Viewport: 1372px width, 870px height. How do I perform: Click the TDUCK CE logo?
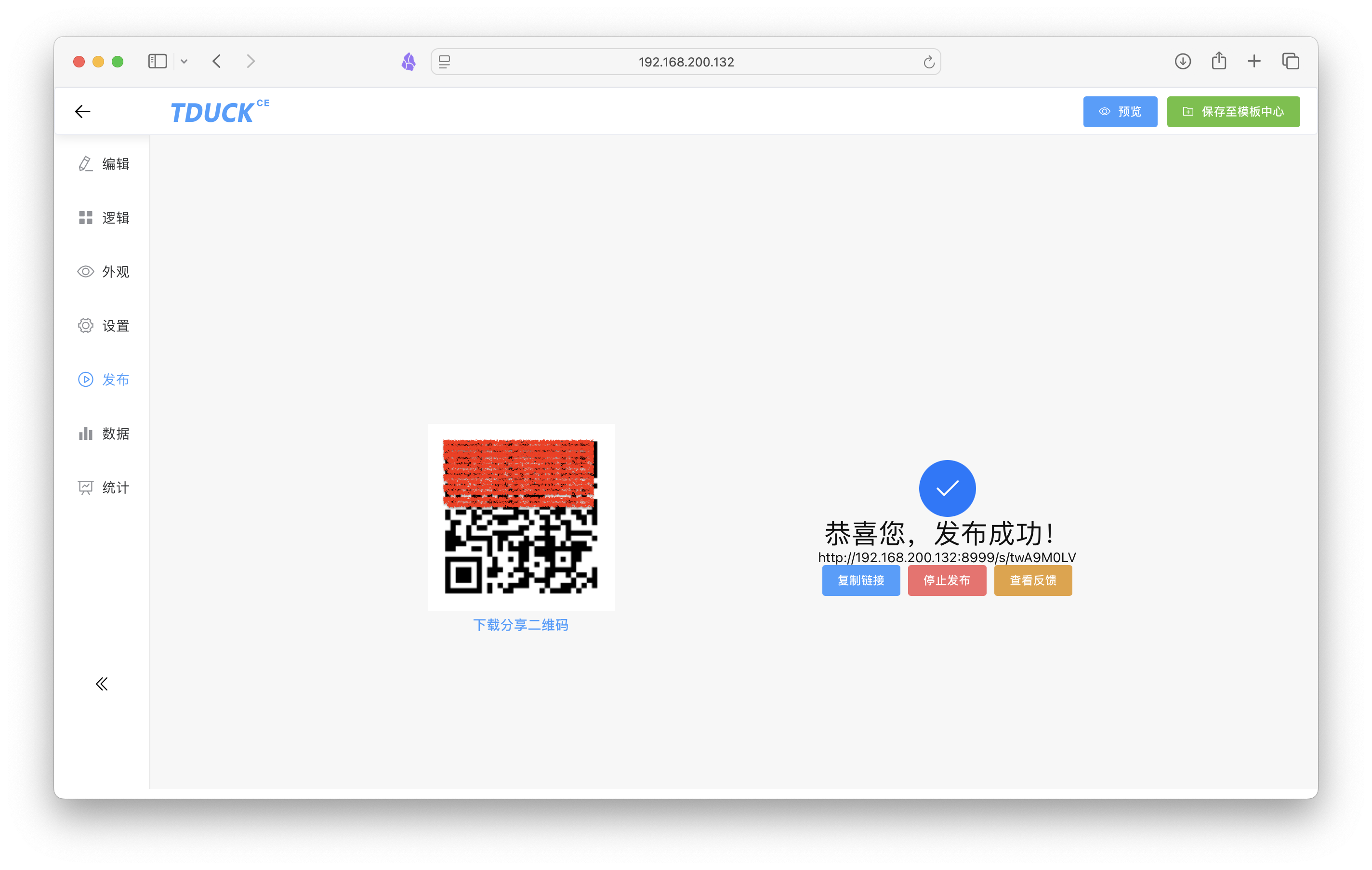(x=220, y=112)
